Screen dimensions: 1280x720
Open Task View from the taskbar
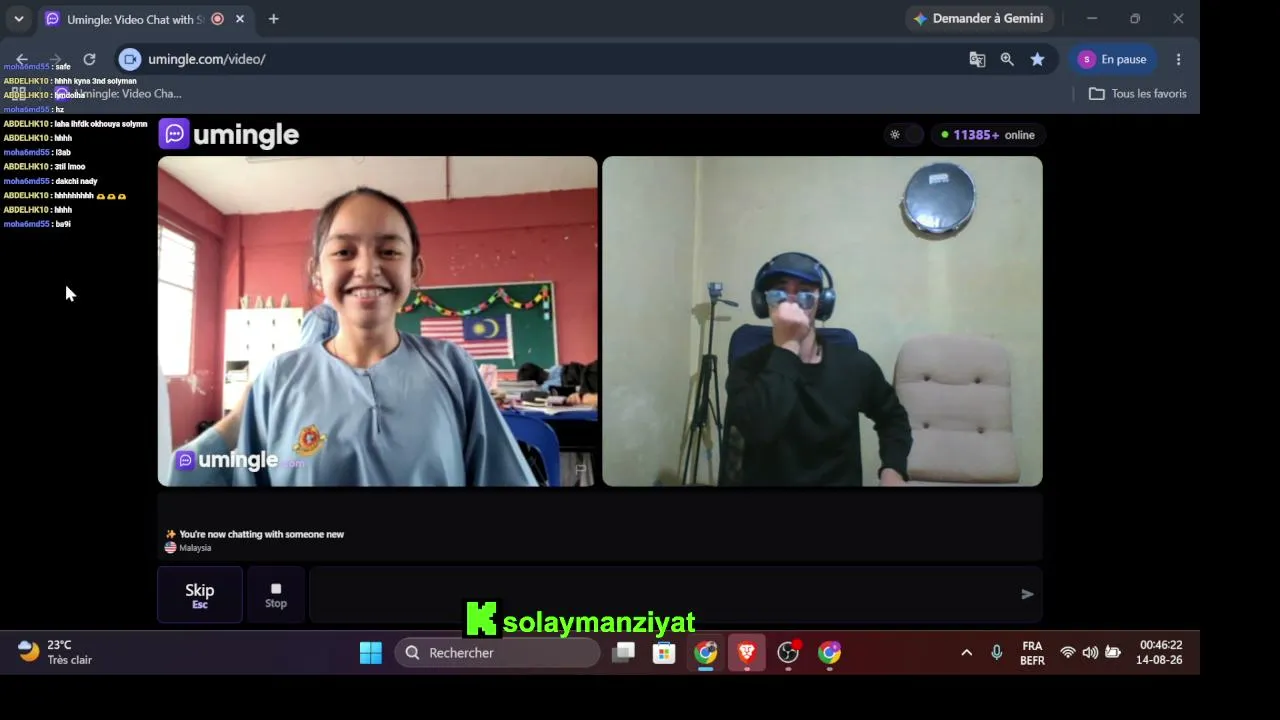[x=624, y=653]
